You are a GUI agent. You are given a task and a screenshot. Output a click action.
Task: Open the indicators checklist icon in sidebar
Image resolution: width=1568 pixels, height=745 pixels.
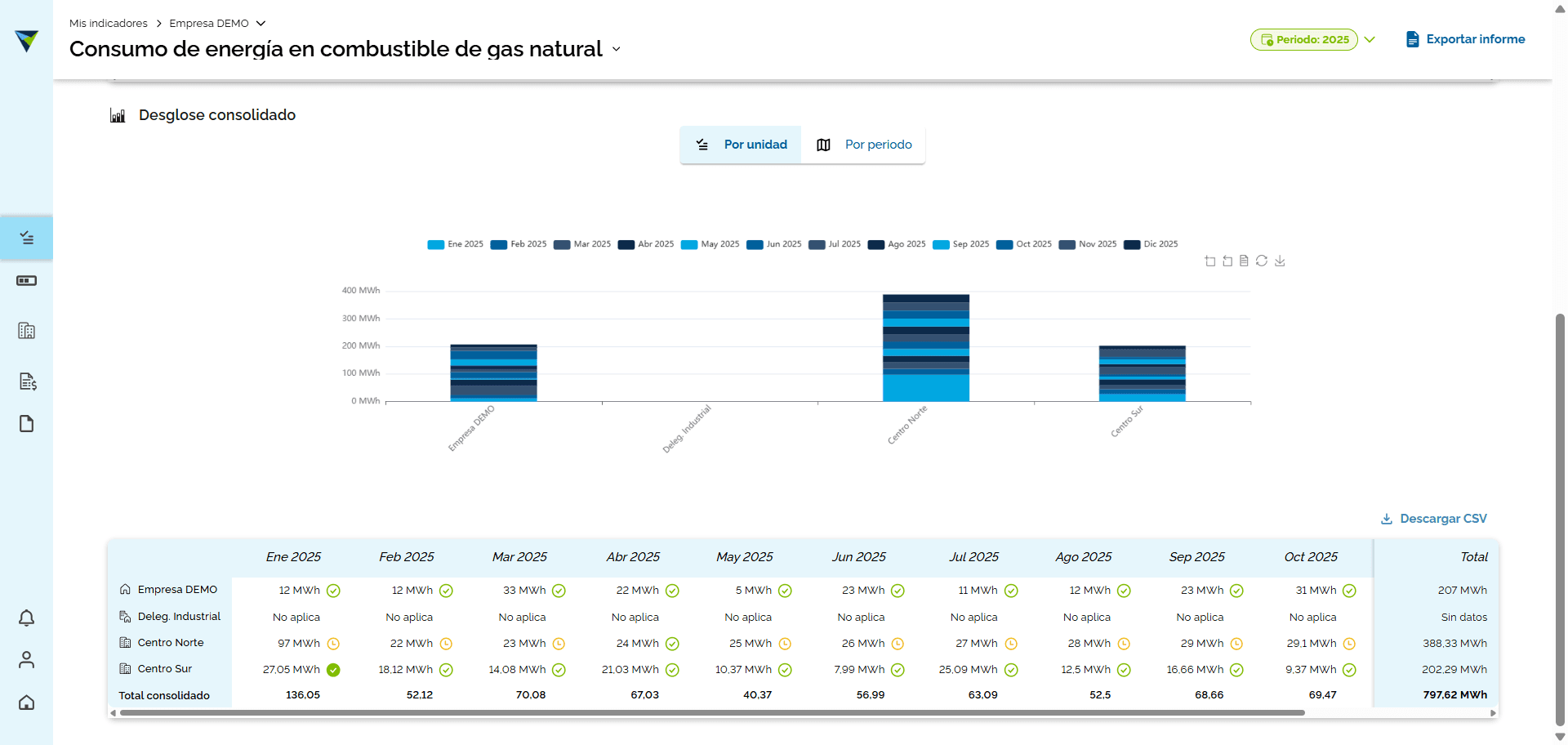pyautogui.click(x=27, y=238)
